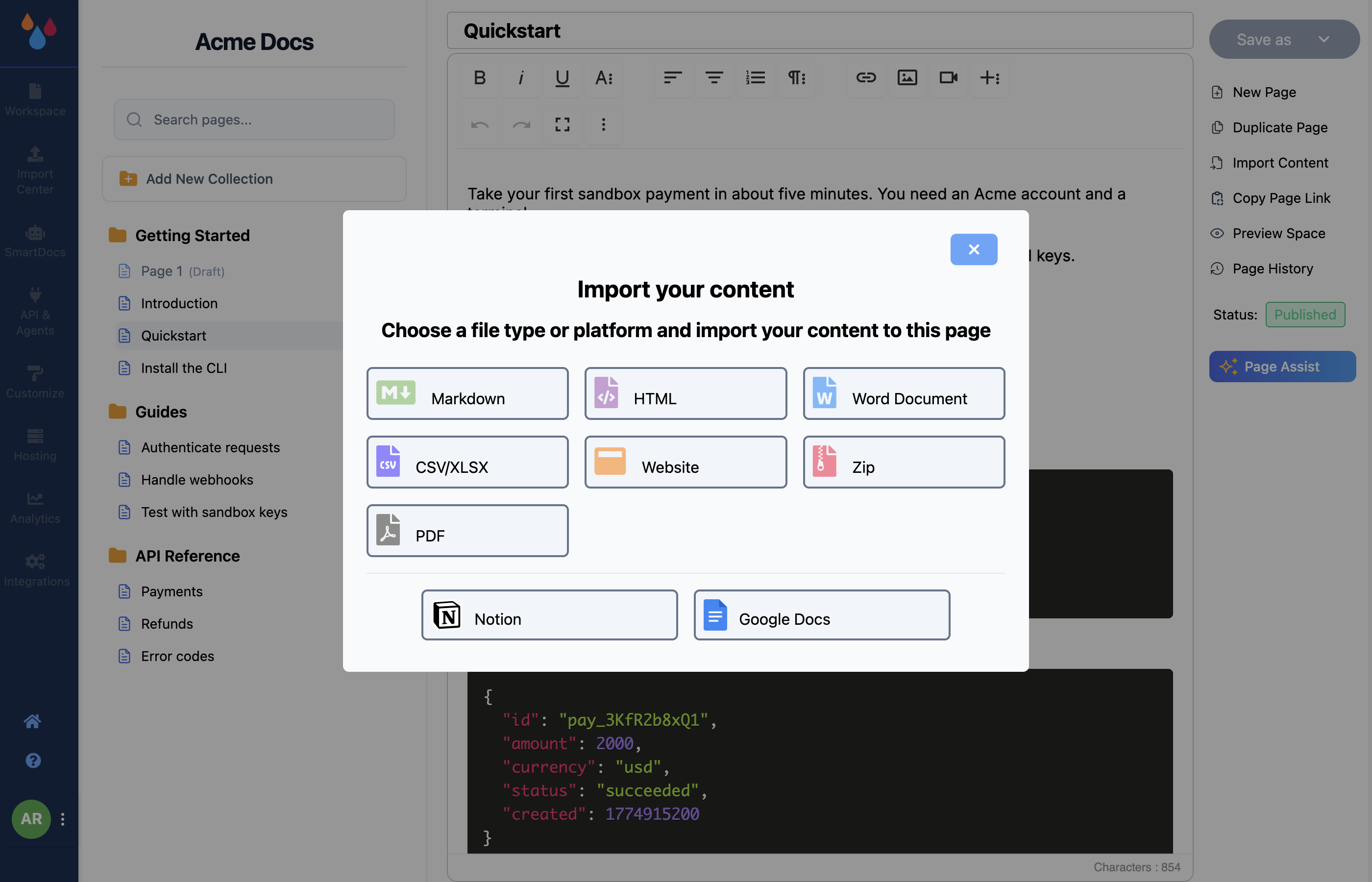1372x882 pixels.
Task: Open the toolbar more options menu
Action: [x=604, y=124]
